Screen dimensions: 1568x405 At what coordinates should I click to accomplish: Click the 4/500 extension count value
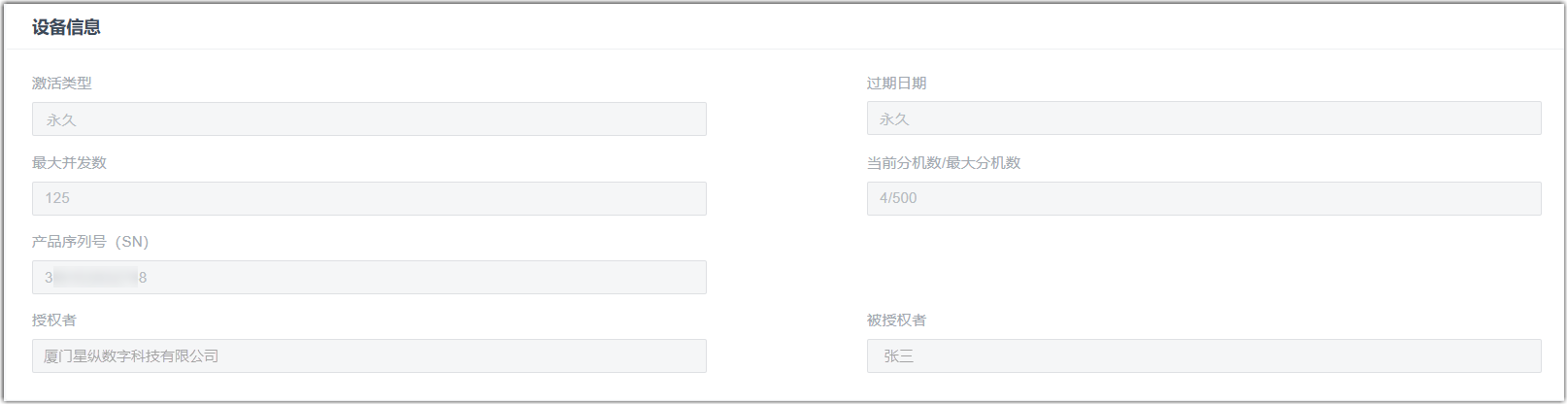[898, 198]
